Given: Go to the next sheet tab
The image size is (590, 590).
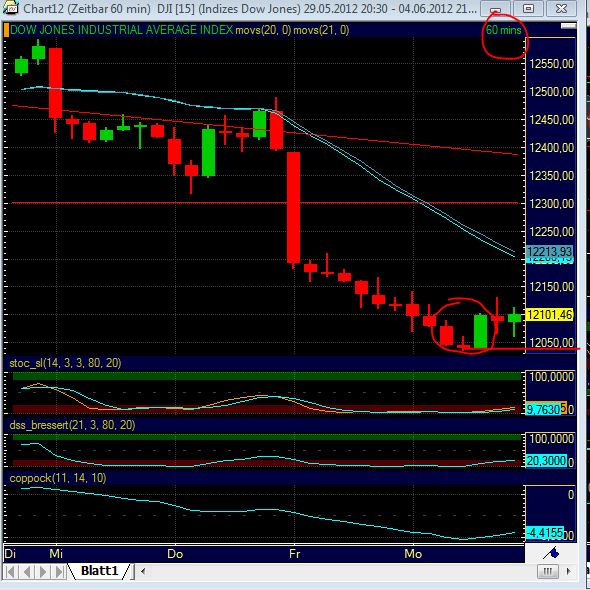Looking at the screenshot, I should [43, 572].
